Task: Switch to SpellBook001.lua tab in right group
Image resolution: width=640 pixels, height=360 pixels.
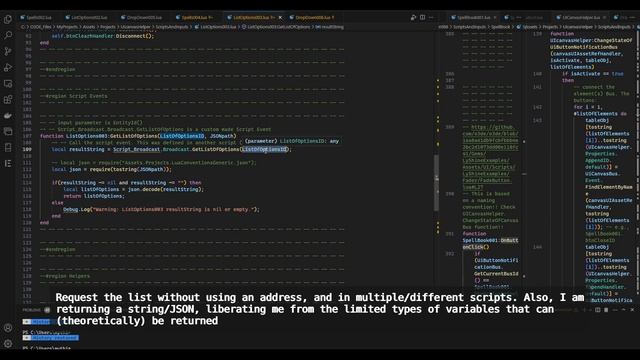Action: [473, 18]
